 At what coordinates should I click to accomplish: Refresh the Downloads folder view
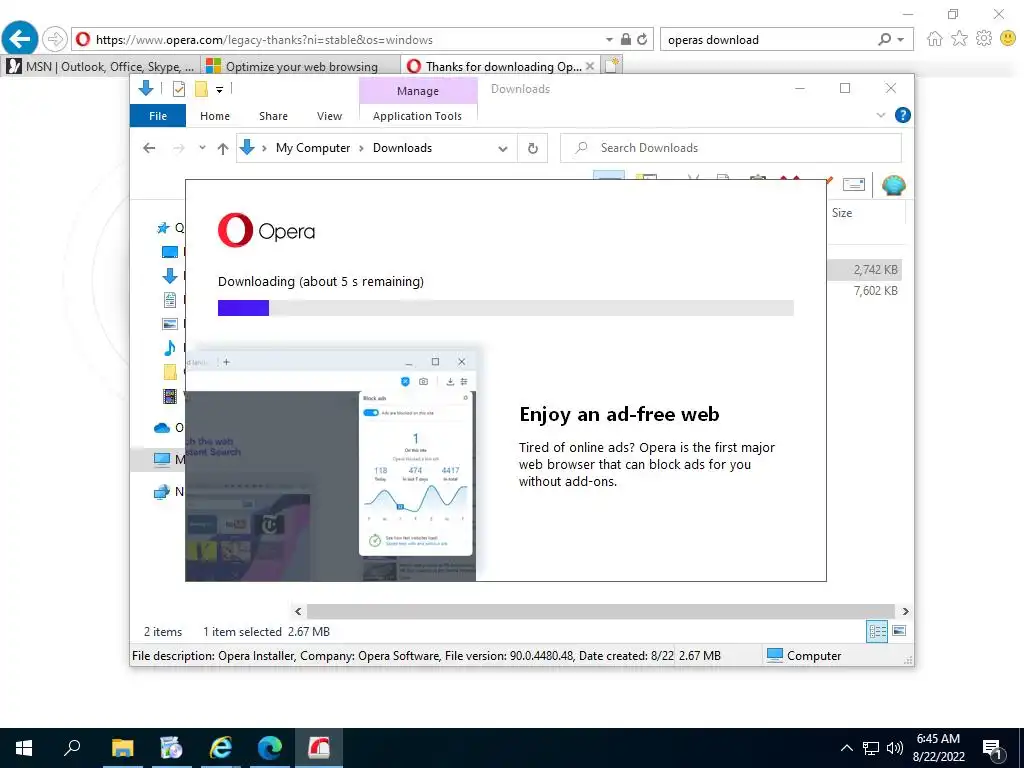[533, 148]
